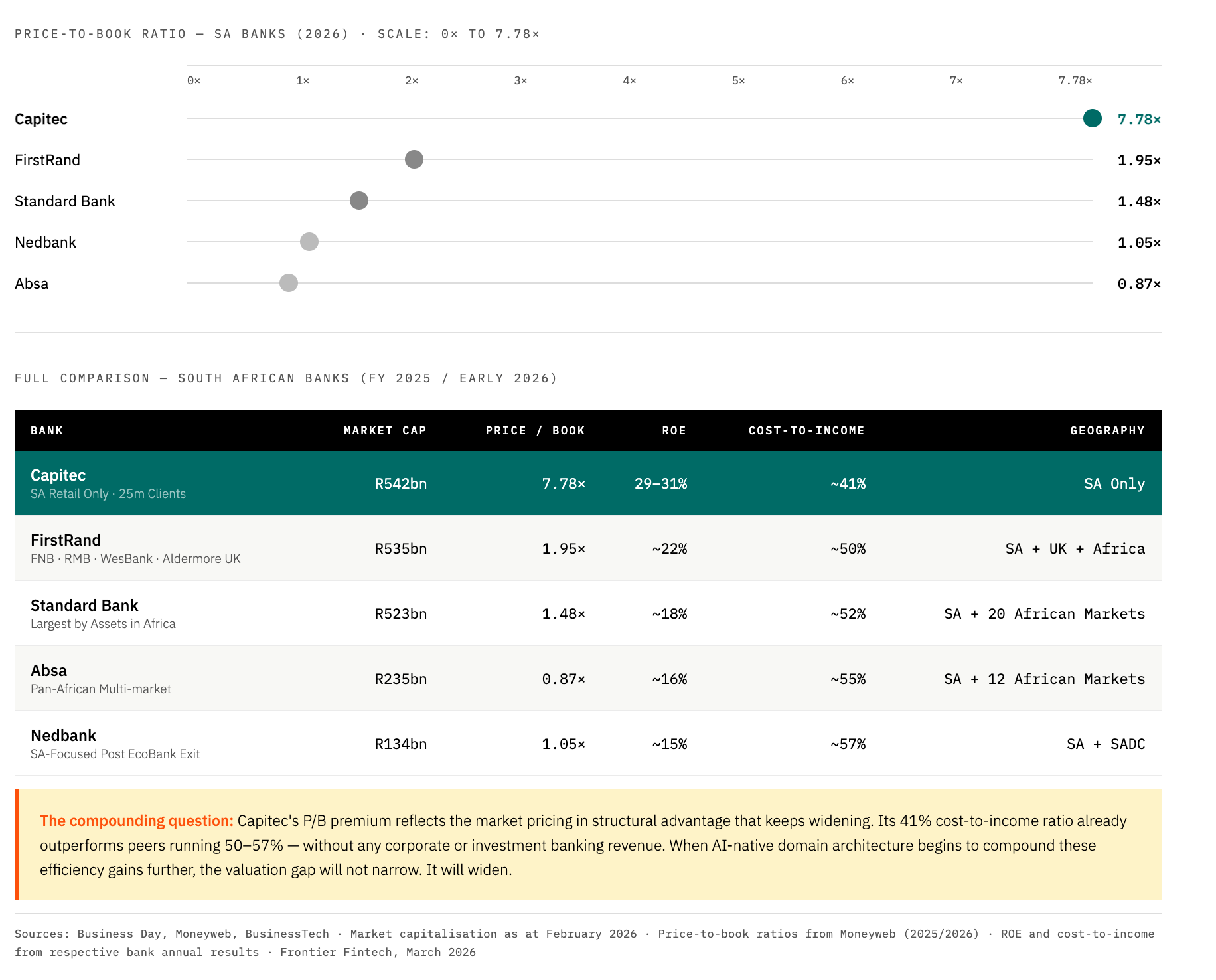Image resolution: width=1216 pixels, height=980 pixels.
Task: Click the GEOGRAPHY column header
Action: point(1107,430)
